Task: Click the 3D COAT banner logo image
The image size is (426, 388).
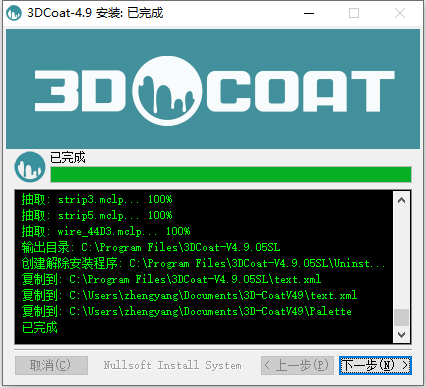Action: (x=213, y=89)
